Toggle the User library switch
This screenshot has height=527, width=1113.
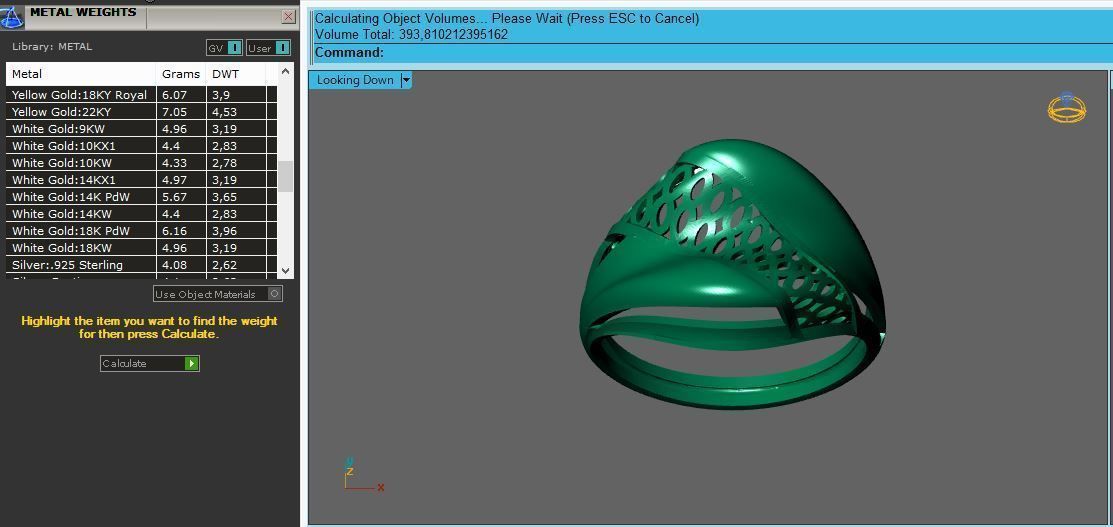pyautogui.click(x=268, y=48)
